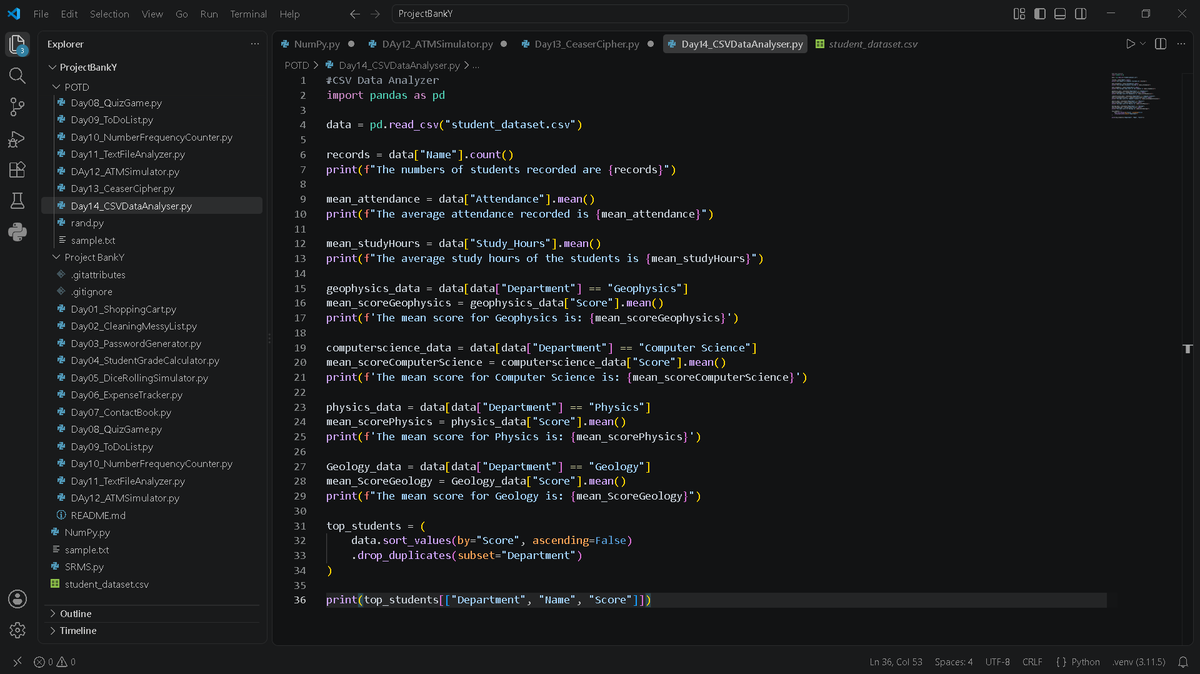The height and width of the screenshot is (674, 1200).
Task: Toggle the Primary Side Bar layout button
Action: tap(1040, 14)
